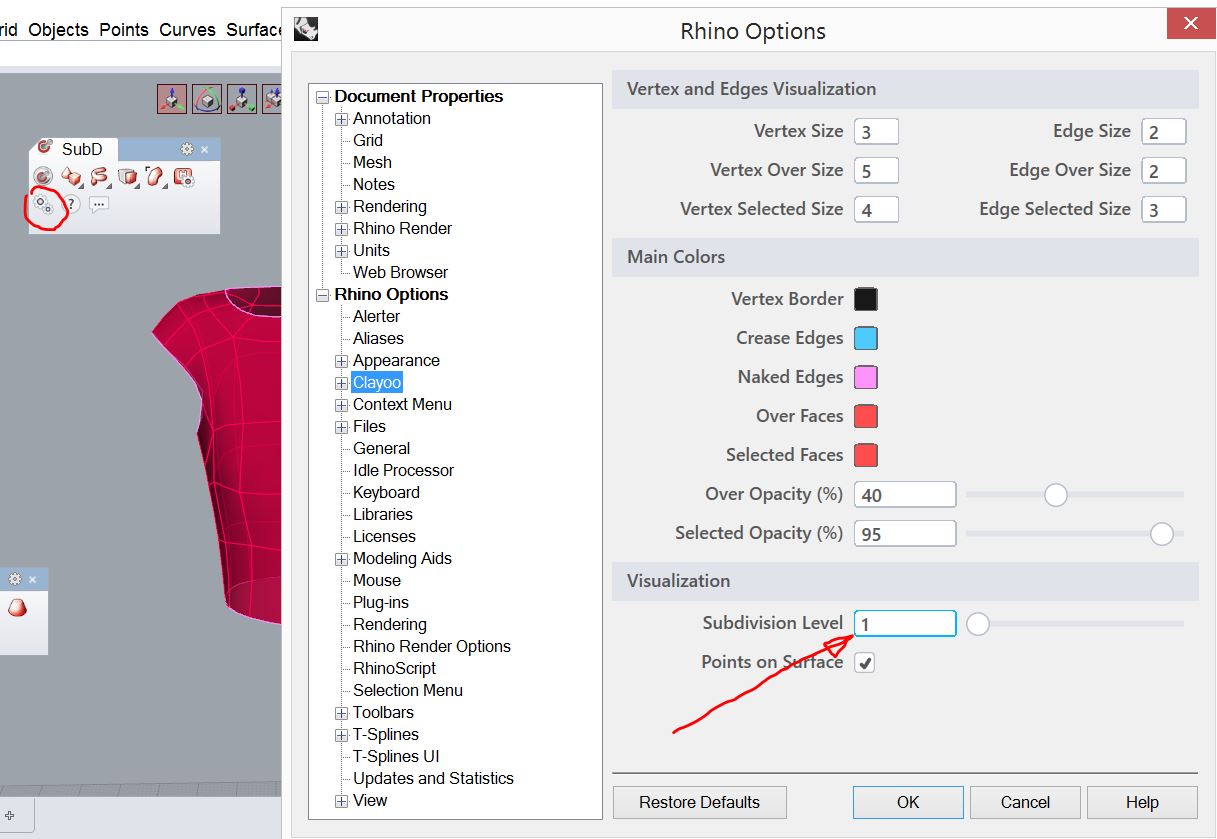The image size is (1217, 839).
Task: Select the red cube SubD tool
Action: 127,177
